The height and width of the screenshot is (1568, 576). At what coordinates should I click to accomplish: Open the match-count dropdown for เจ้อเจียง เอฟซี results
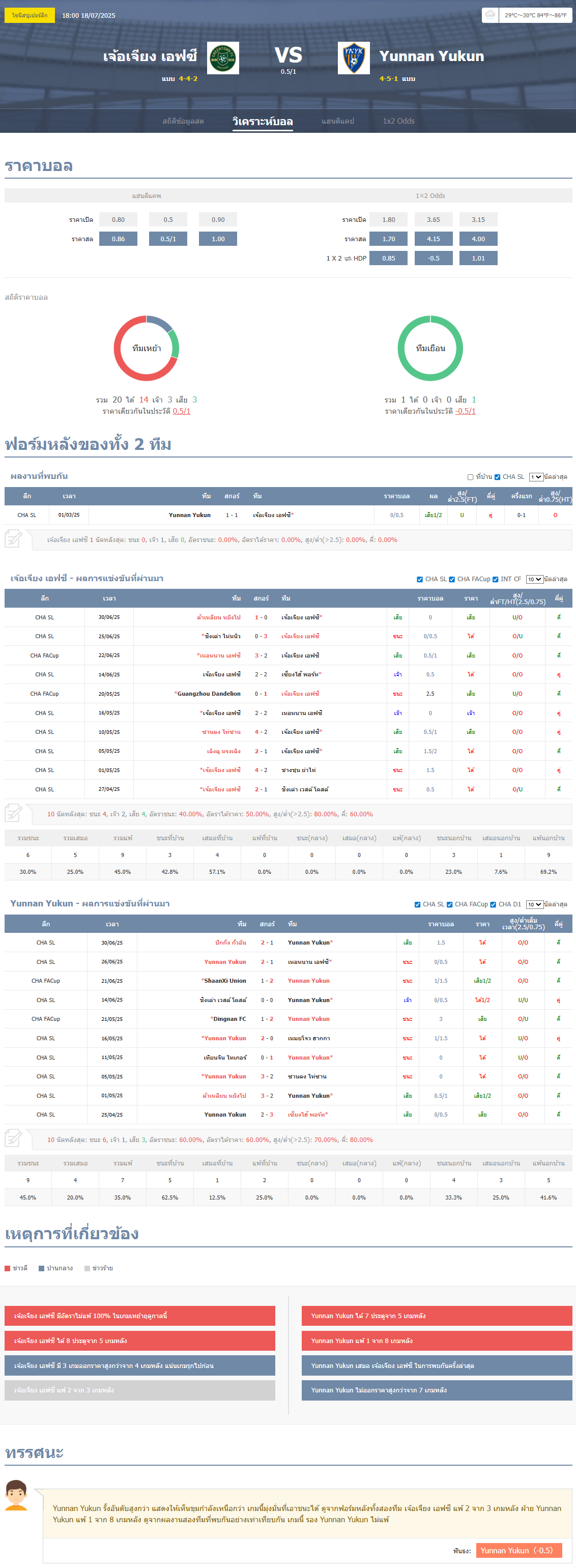(535, 580)
